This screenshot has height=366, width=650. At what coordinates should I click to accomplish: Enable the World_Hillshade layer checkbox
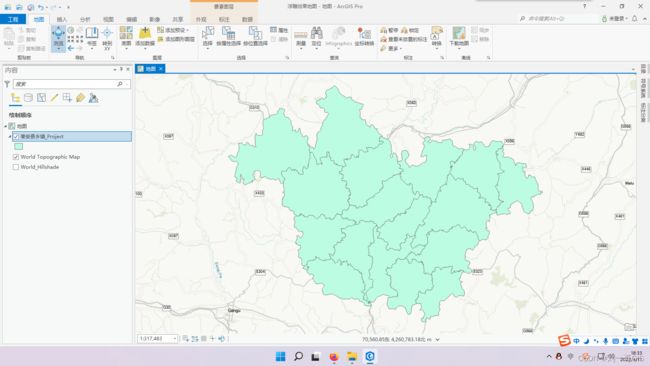(16, 167)
